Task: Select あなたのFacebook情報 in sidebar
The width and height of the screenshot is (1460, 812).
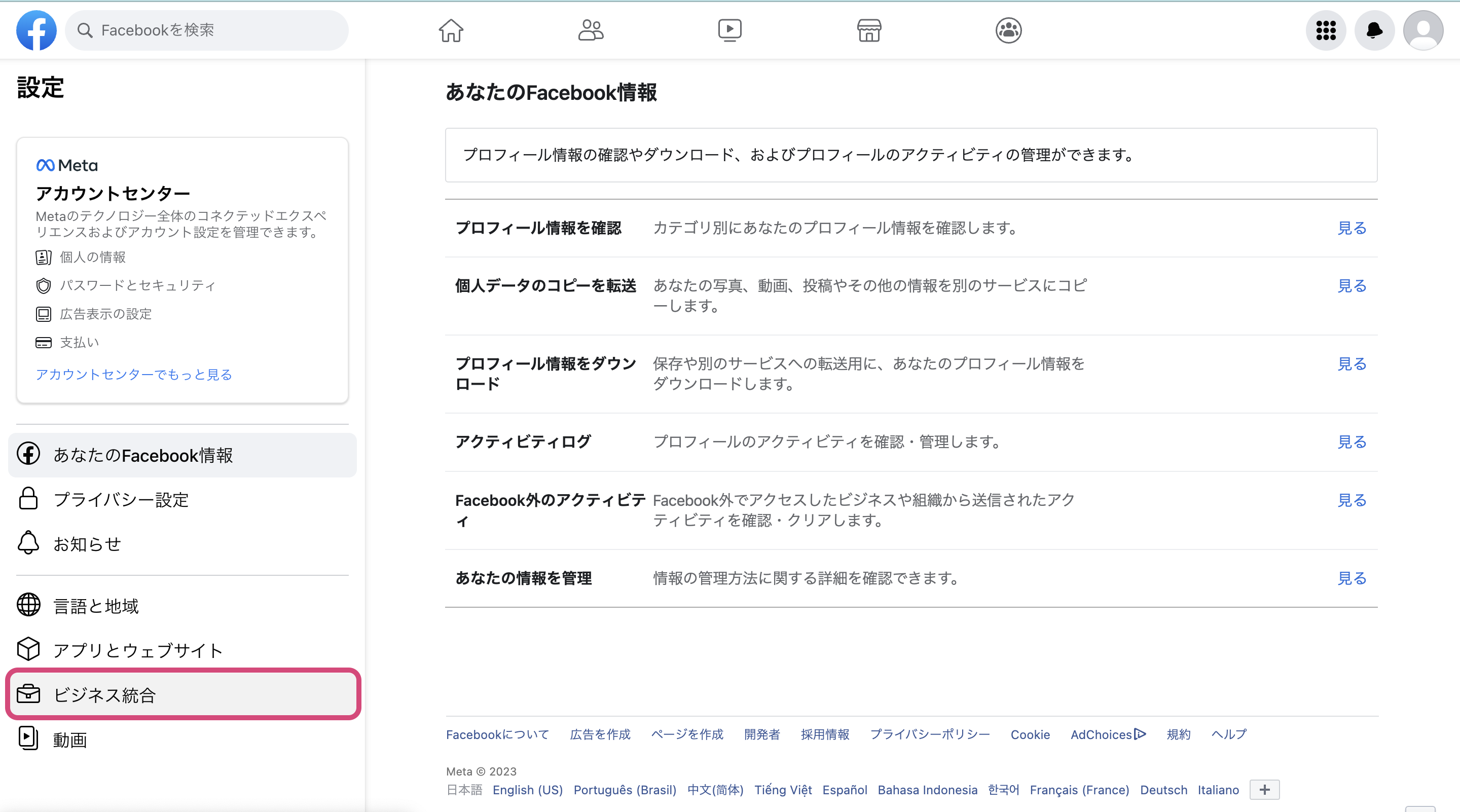Action: [182, 456]
